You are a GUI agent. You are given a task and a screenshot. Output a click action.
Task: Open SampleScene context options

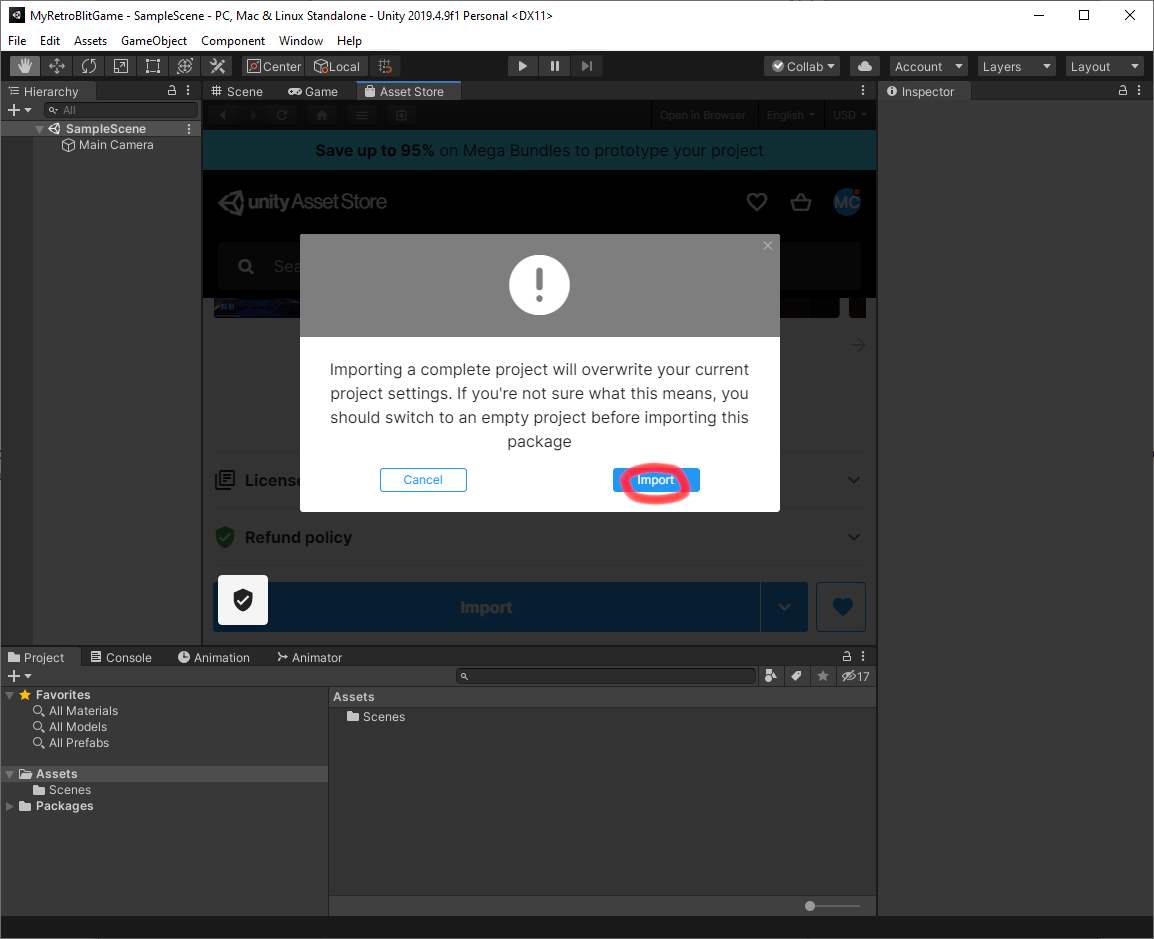pos(189,129)
